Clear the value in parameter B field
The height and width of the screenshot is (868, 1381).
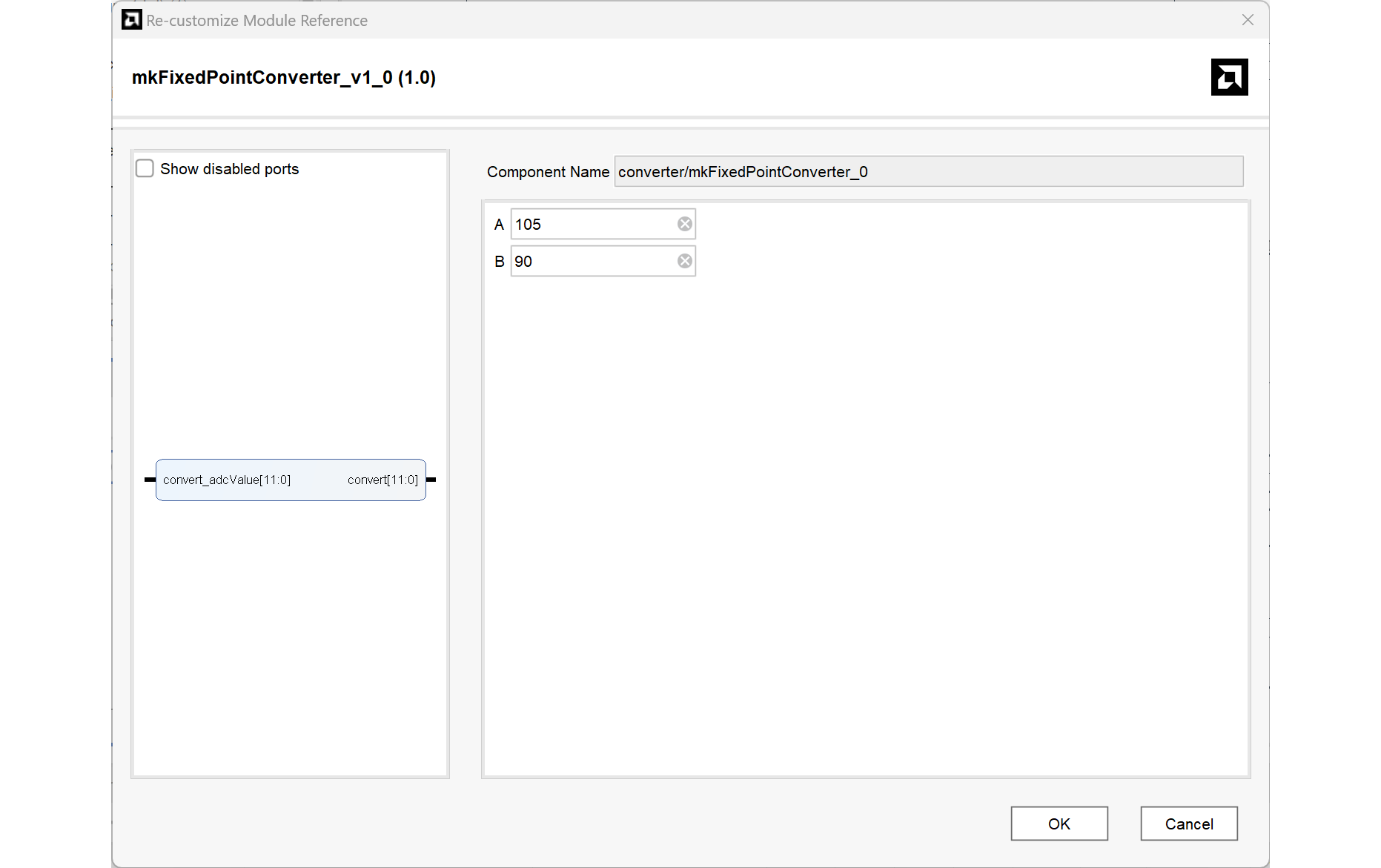(684, 261)
